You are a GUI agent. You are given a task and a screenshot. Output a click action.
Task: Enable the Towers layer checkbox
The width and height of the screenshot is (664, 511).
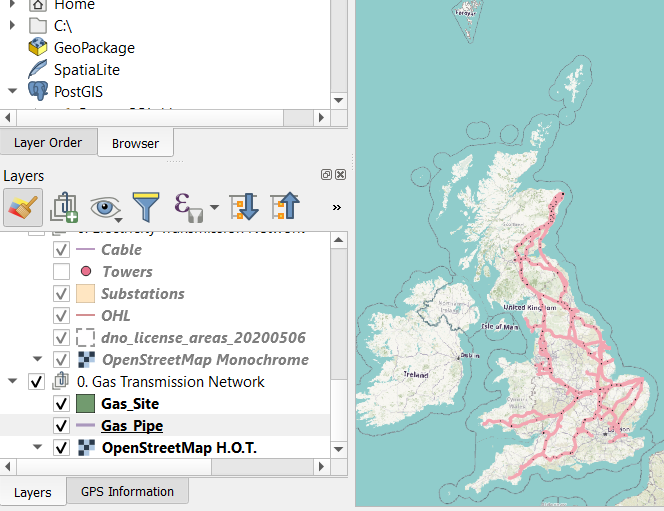click(x=61, y=271)
